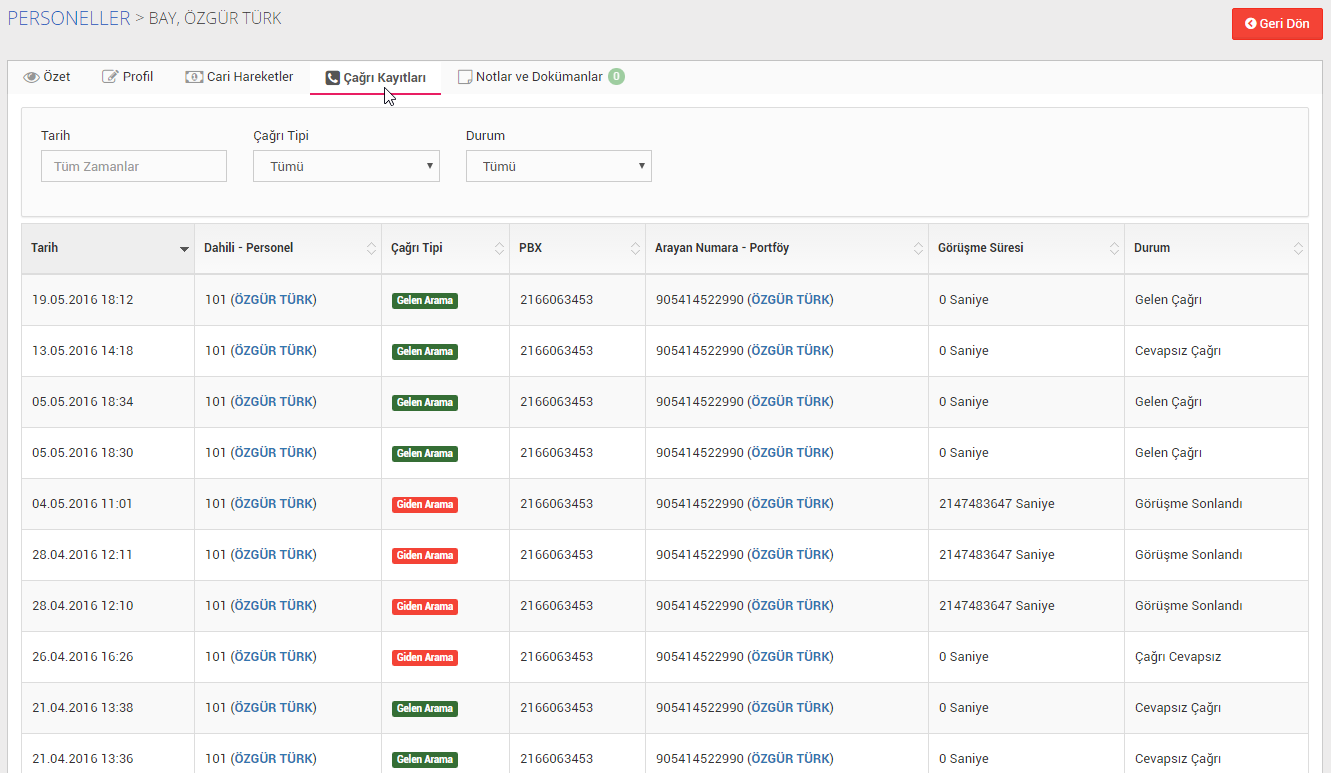The height and width of the screenshot is (773, 1331).
Task: Click Cevapsız Çağrı status in 13.05.2016 row
Action: [1178, 351]
